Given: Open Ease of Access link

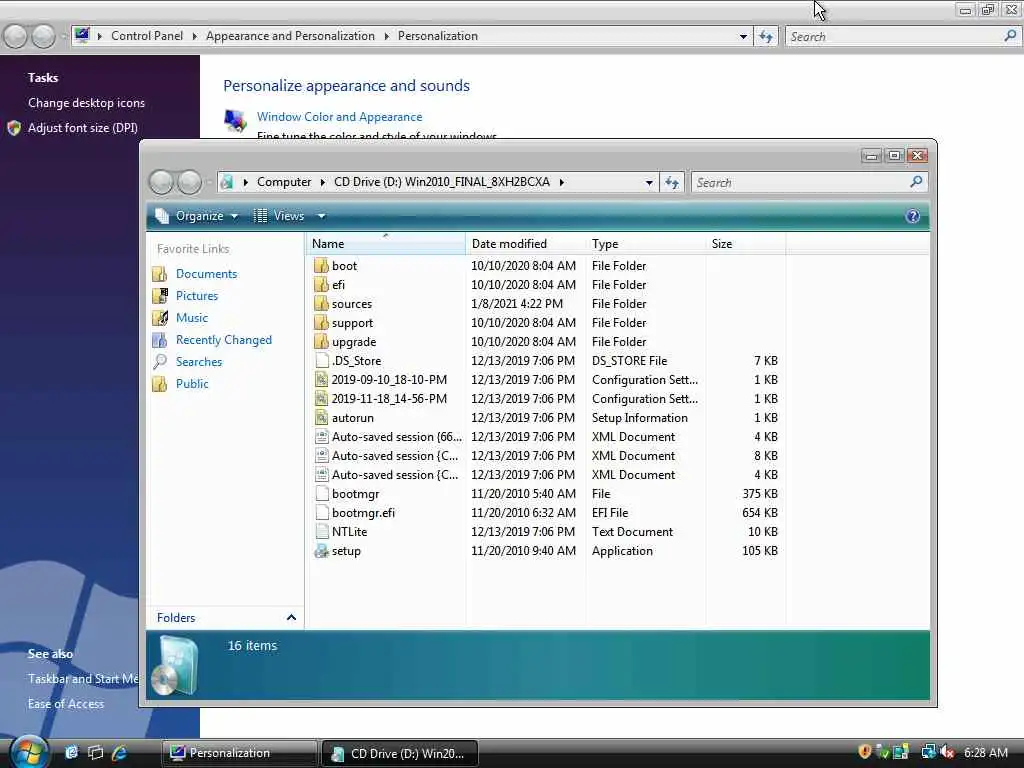Looking at the screenshot, I should [x=66, y=704].
